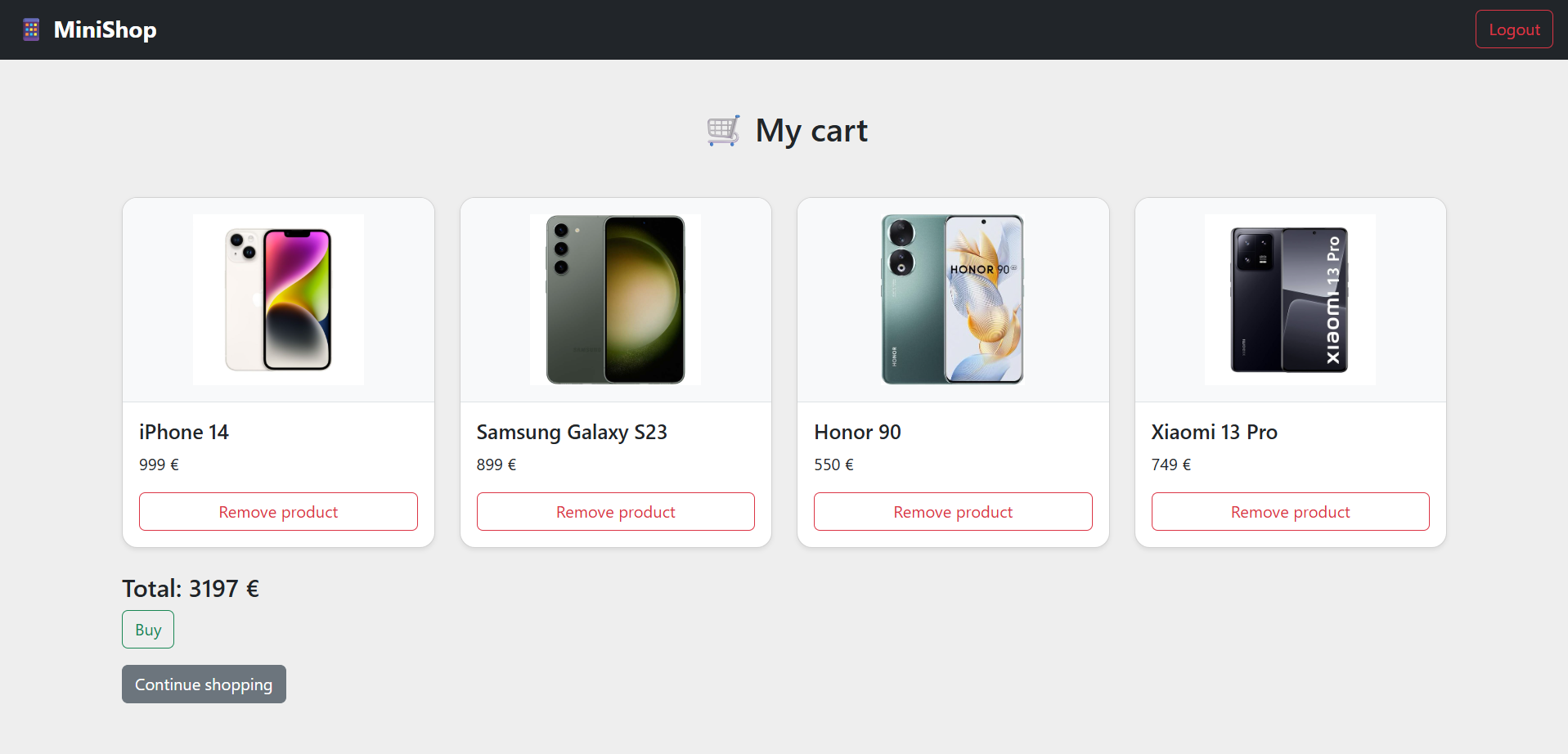Click the Honor 90 product title
This screenshot has width=1568, height=754.
pyautogui.click(x=857, y=432)
